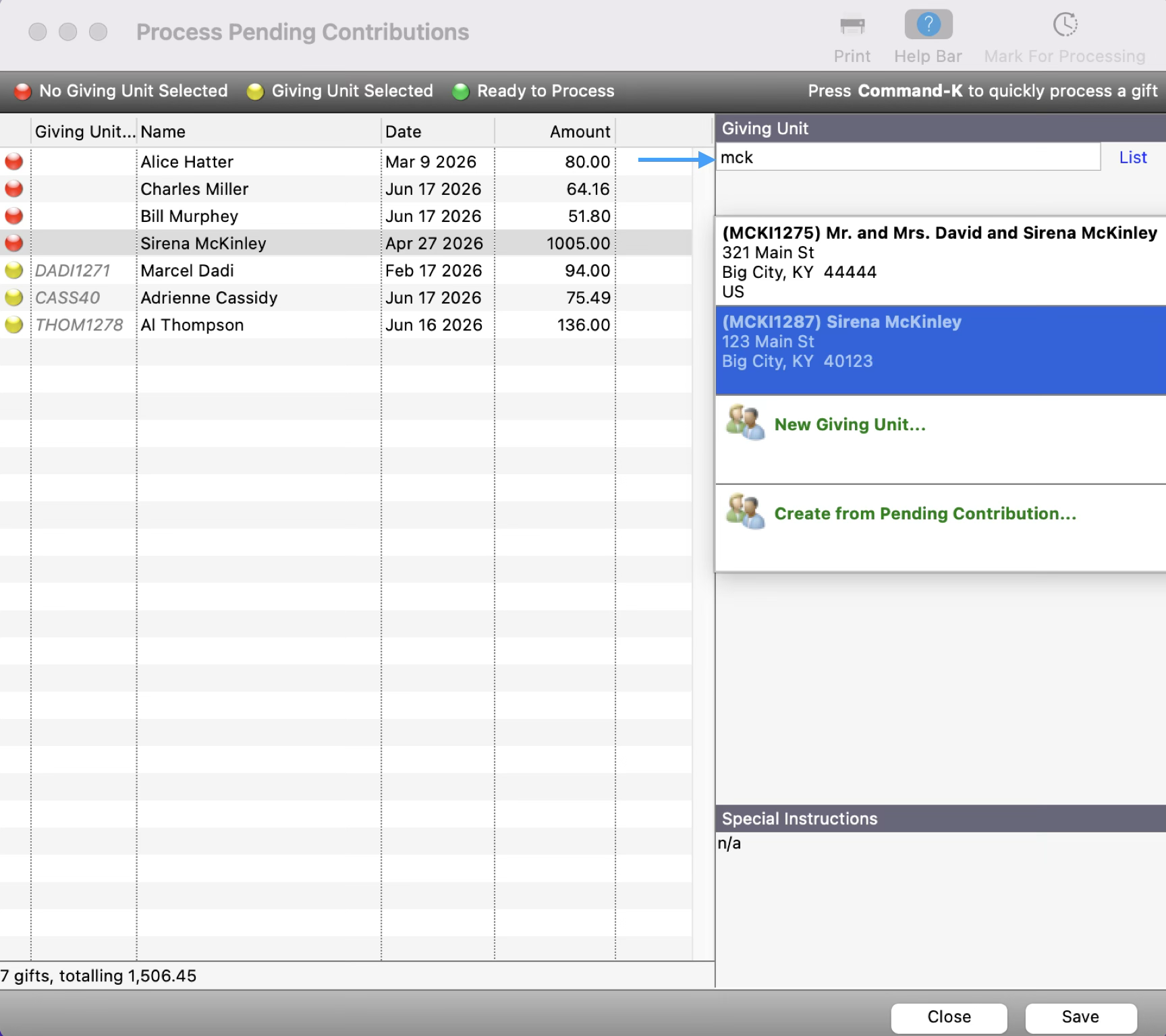Click yellow status ball beside Marcel Dadi
Image resolution: width=1166 pixels, height=1036 pixels.
click(x=13, y=270)
